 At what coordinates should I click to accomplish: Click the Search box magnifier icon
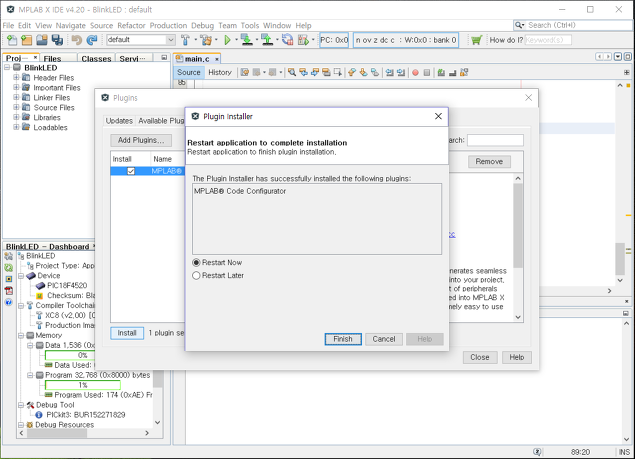pos(518,25)
